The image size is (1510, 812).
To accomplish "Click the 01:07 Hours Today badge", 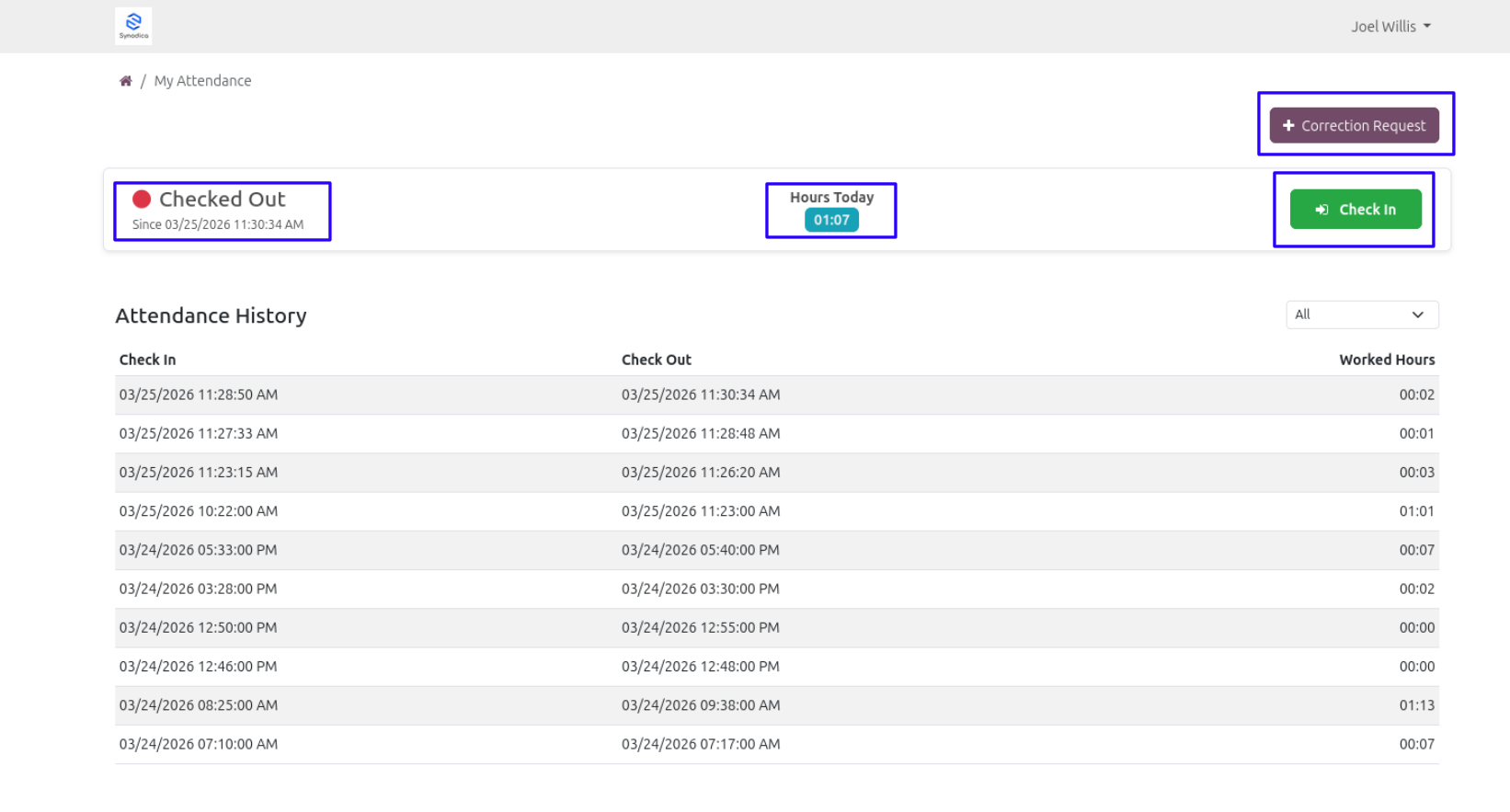I will [x=831, y=220].
